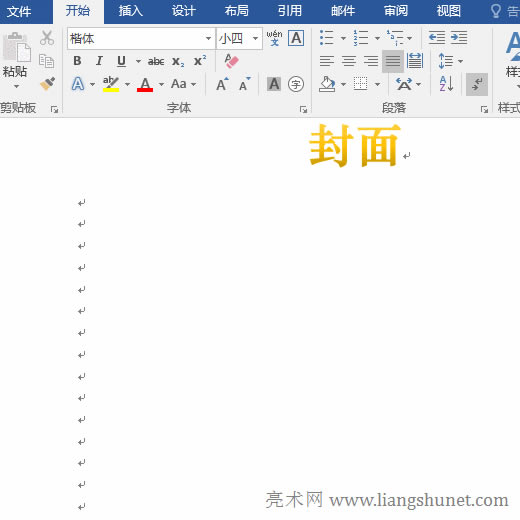Click Increase Font Size icon
Screen dimensions: 520x520
point(222,84)
